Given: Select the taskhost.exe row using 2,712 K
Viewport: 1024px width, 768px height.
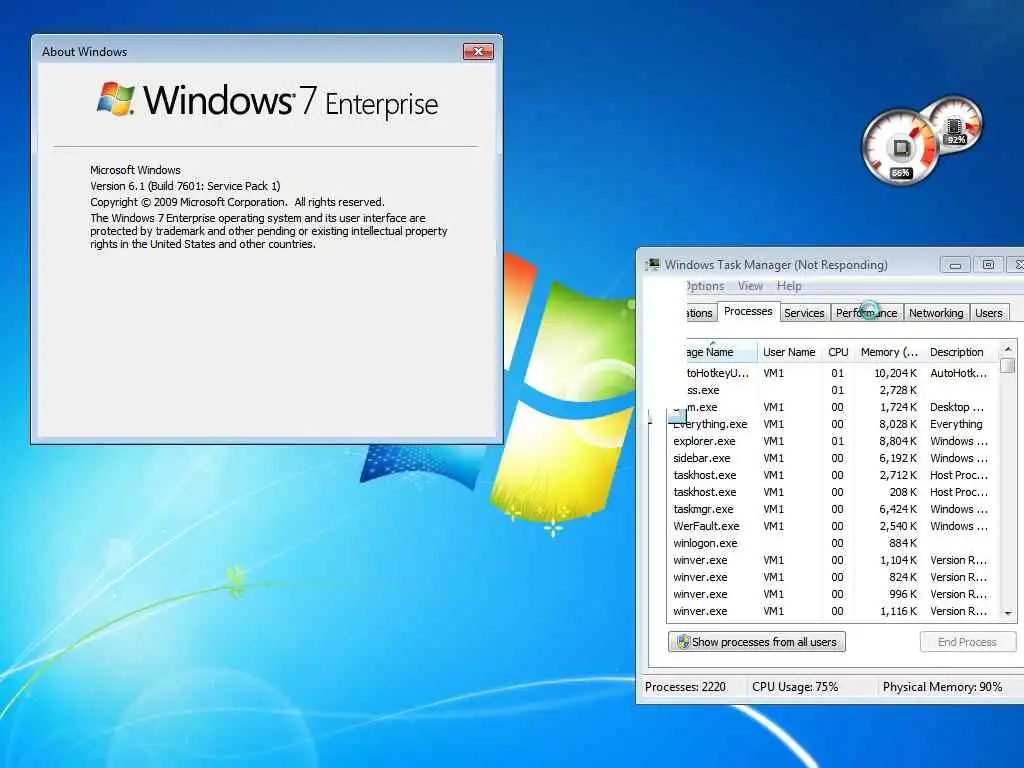Looking at the screenshot, I should pos(832,475).
